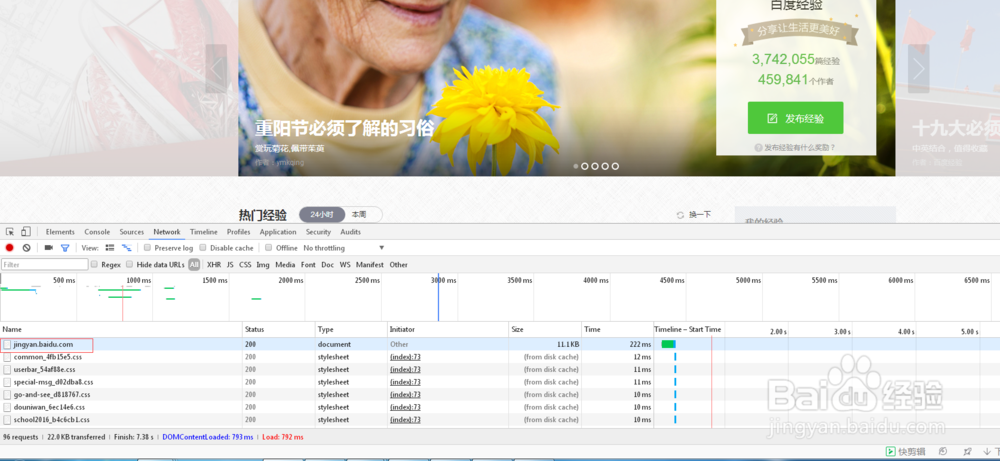This screenshot has height=461, width=1000.
Task: Select the last carousel indicator dot
Action: pos(615,166)
